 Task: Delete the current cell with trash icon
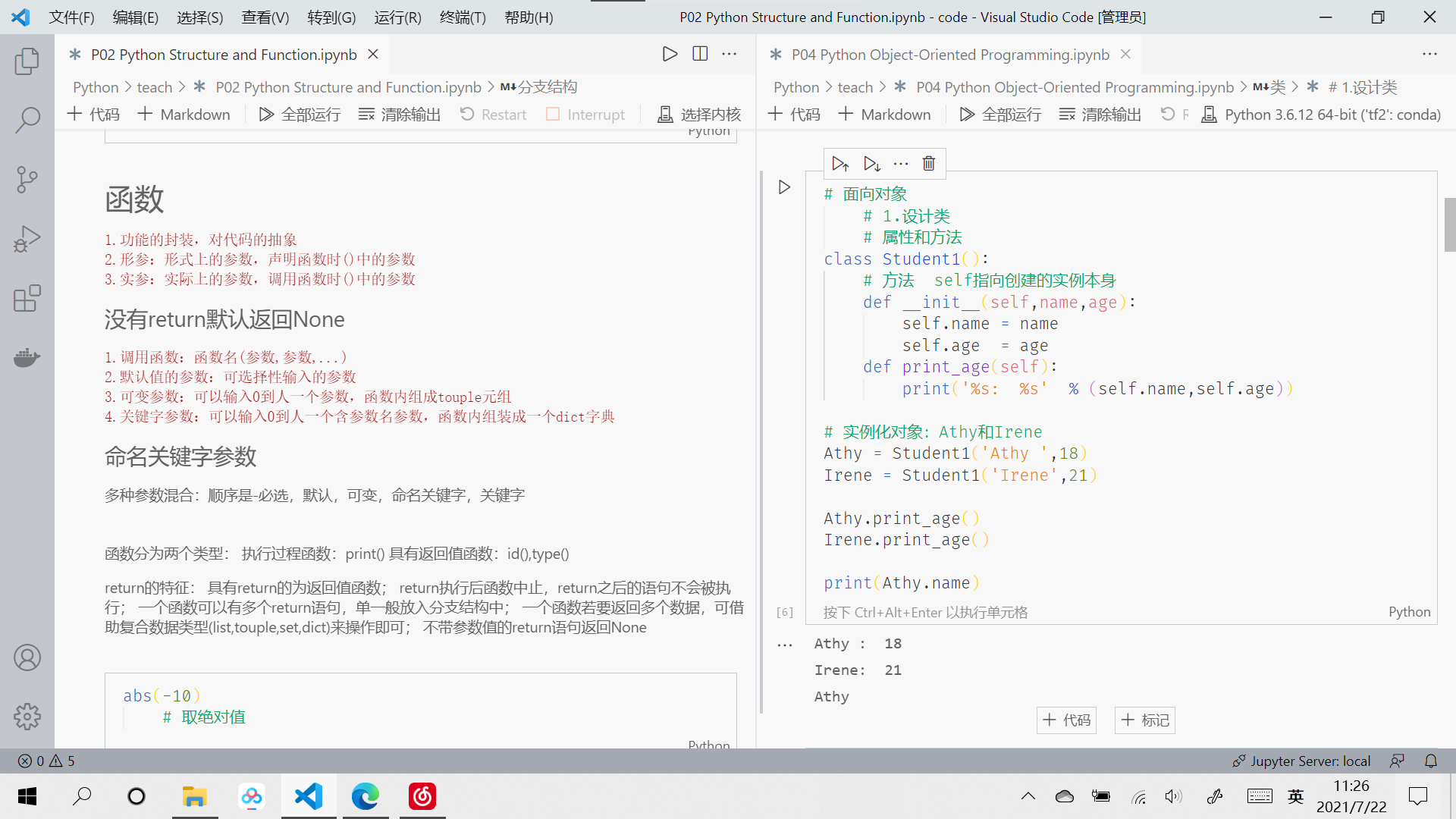click(x=928, y=164)
